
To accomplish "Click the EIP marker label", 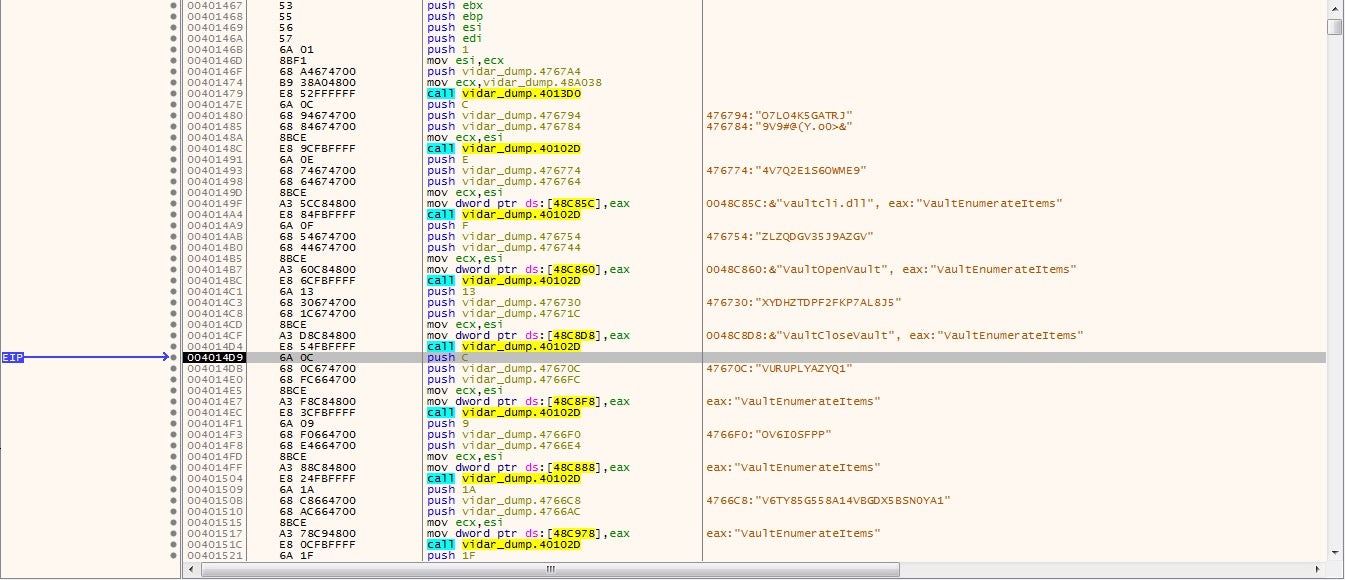I will click(12, 357).
